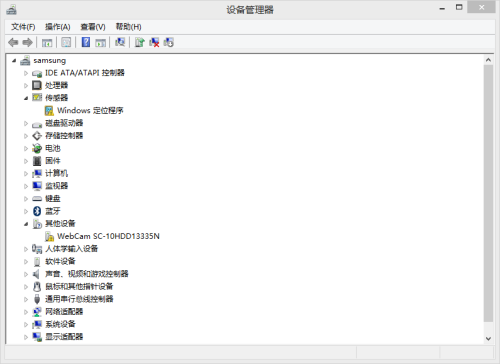Click the 蓝牙 Bluetooth icon
This screenshot has height=364, width=500.
[x=37, y=211]
